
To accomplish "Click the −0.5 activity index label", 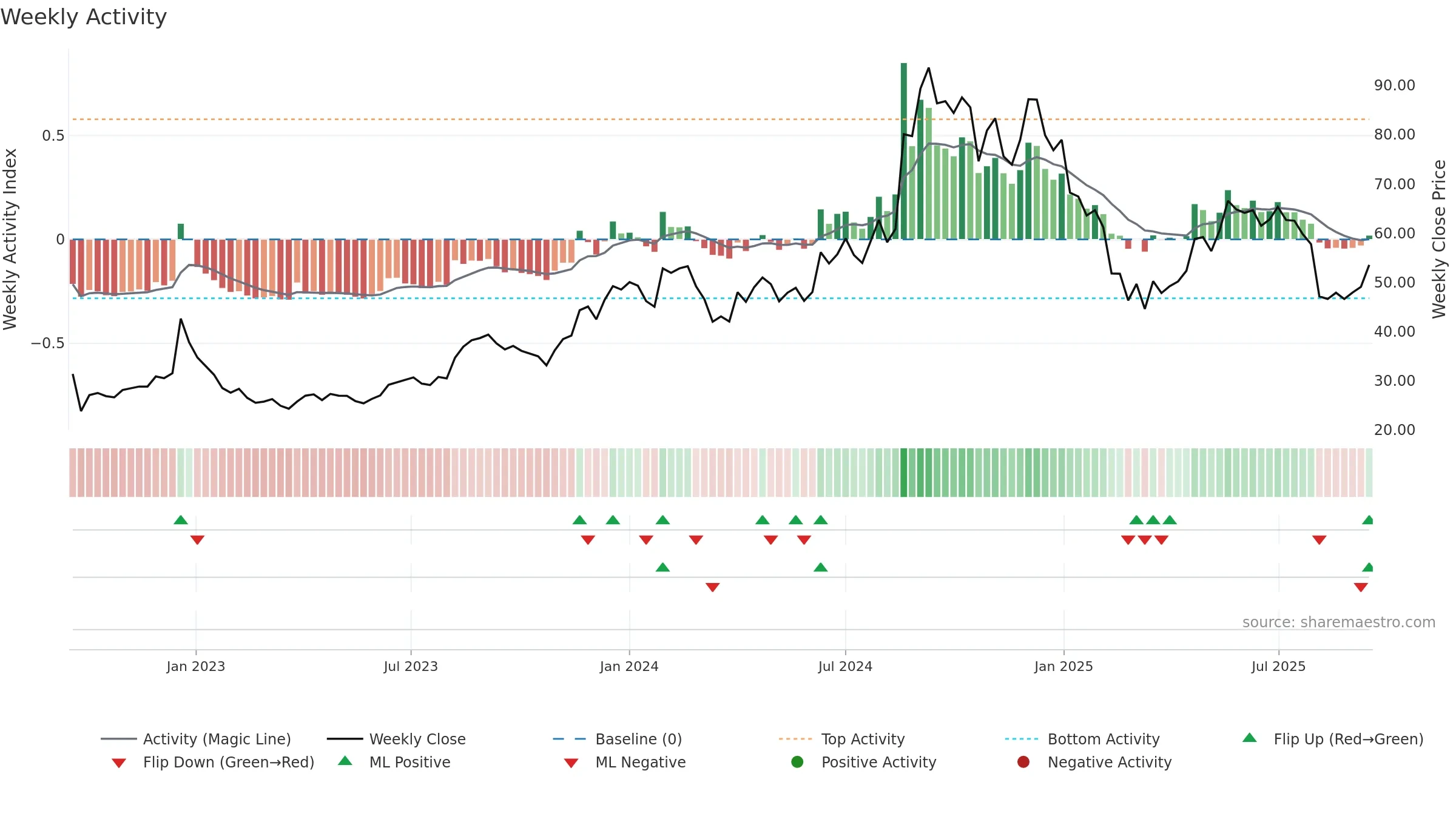I will click(48, 343).
